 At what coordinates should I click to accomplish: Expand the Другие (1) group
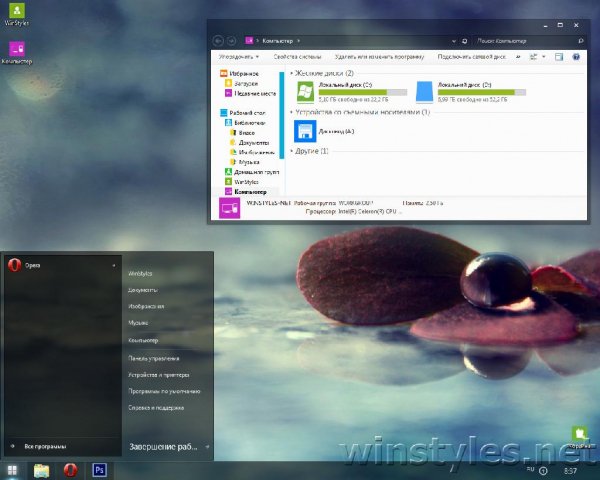[291, 151]
